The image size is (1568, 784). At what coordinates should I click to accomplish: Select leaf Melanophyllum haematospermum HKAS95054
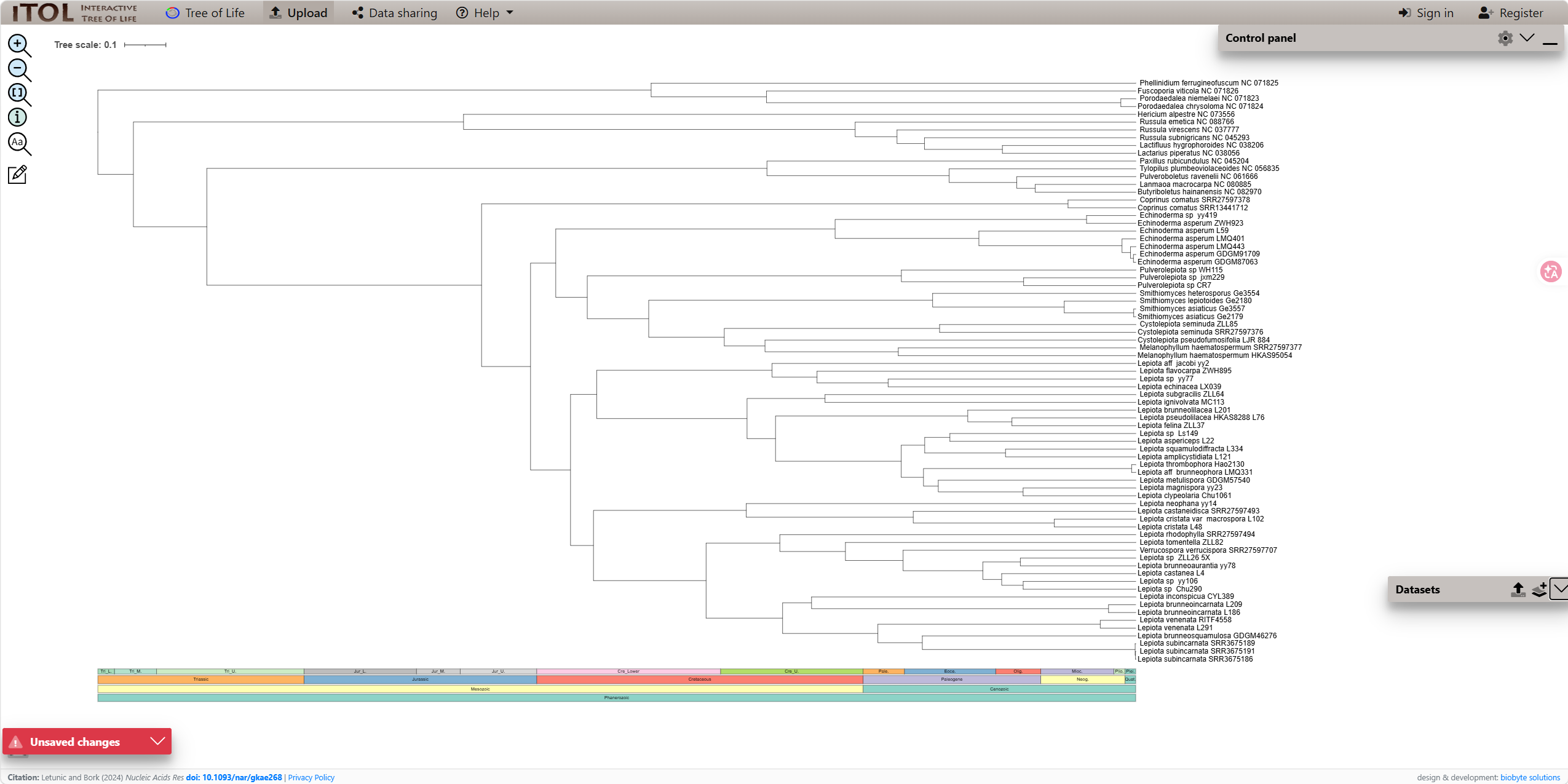pos(1214,355)
